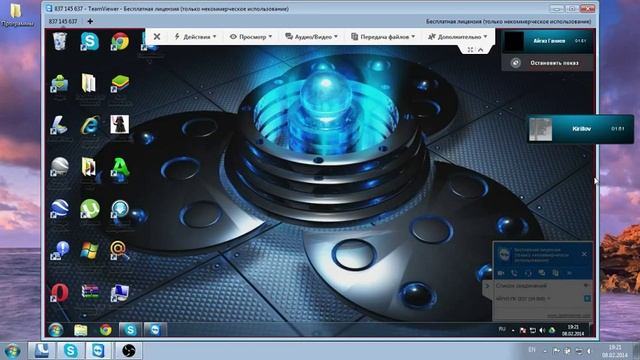This screenshot has width=640, height=360.
Task: Open the plain folder on the remote desktop
Action: point(89,83)
